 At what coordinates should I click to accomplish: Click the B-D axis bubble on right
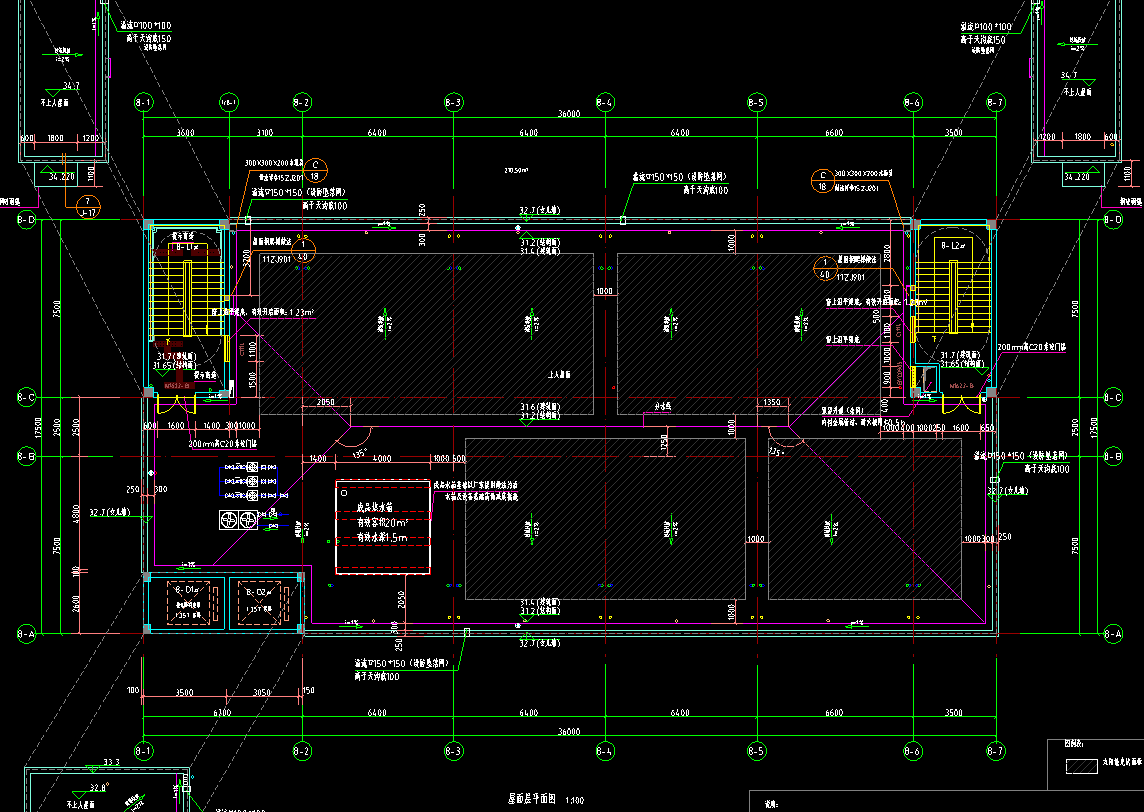[1113, 219]
